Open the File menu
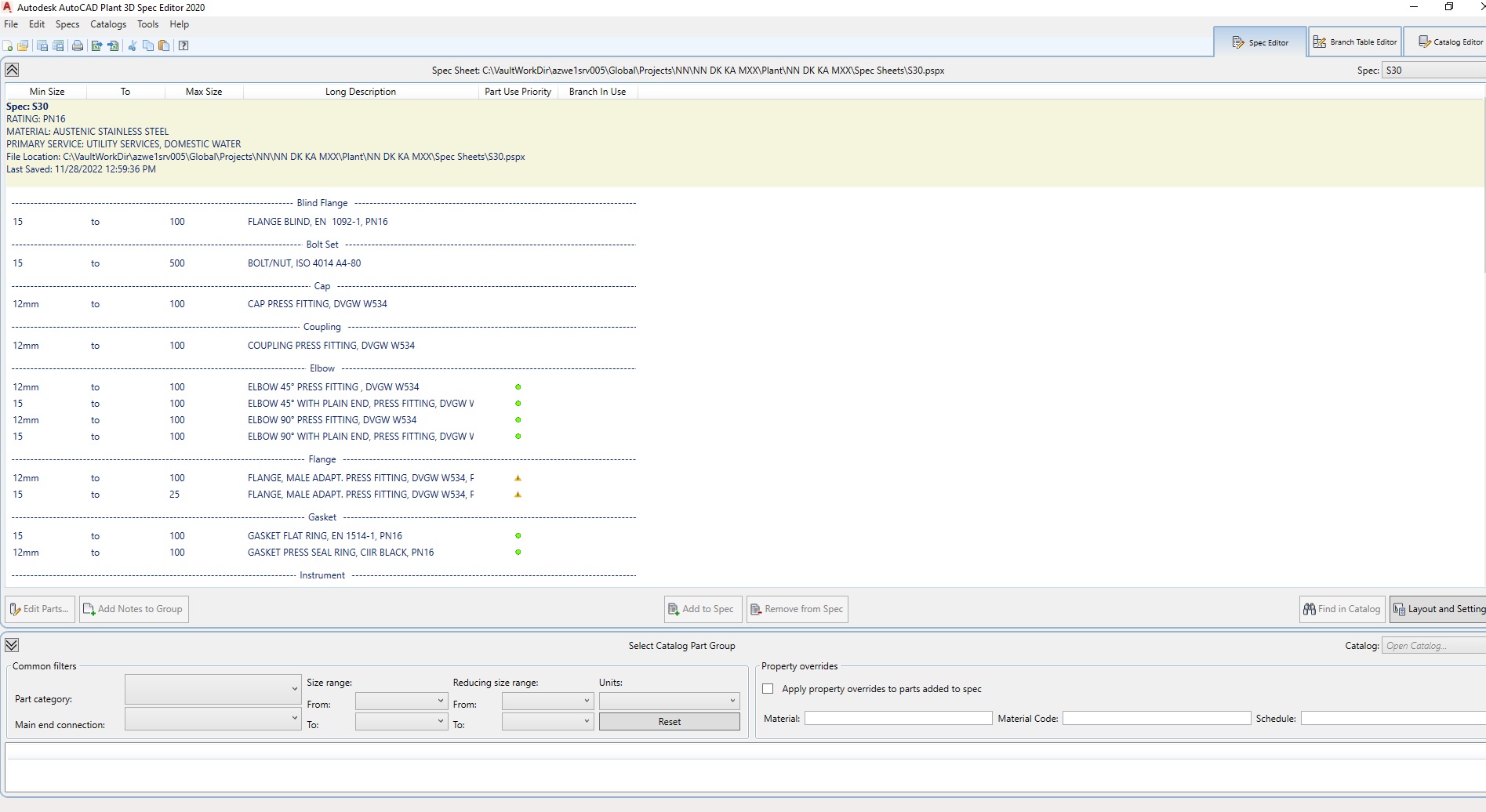This screenshot has height=812, width=1486. click(x=11, y=24)
